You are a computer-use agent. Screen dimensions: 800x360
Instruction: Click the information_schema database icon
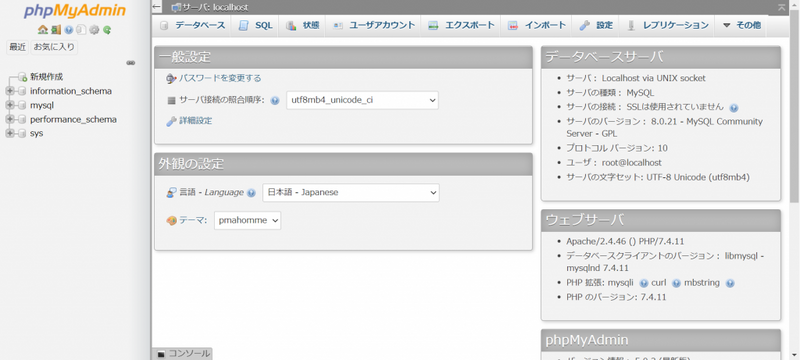pos(22,91)
